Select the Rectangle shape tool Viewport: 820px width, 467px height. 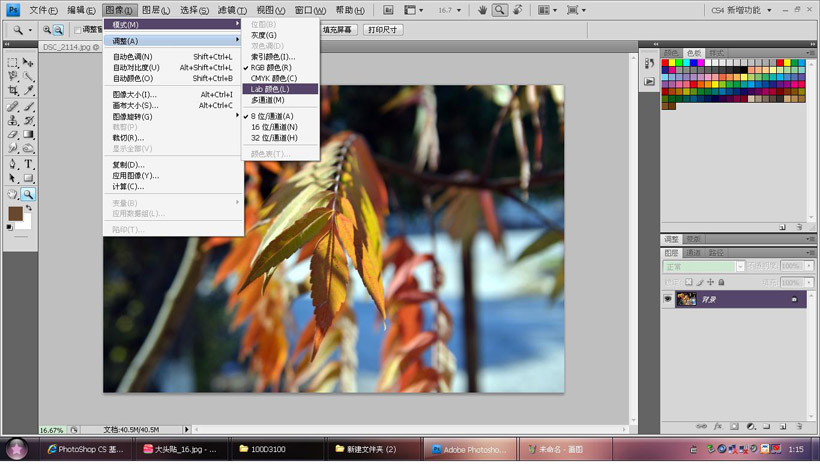(x=28, y=178)
